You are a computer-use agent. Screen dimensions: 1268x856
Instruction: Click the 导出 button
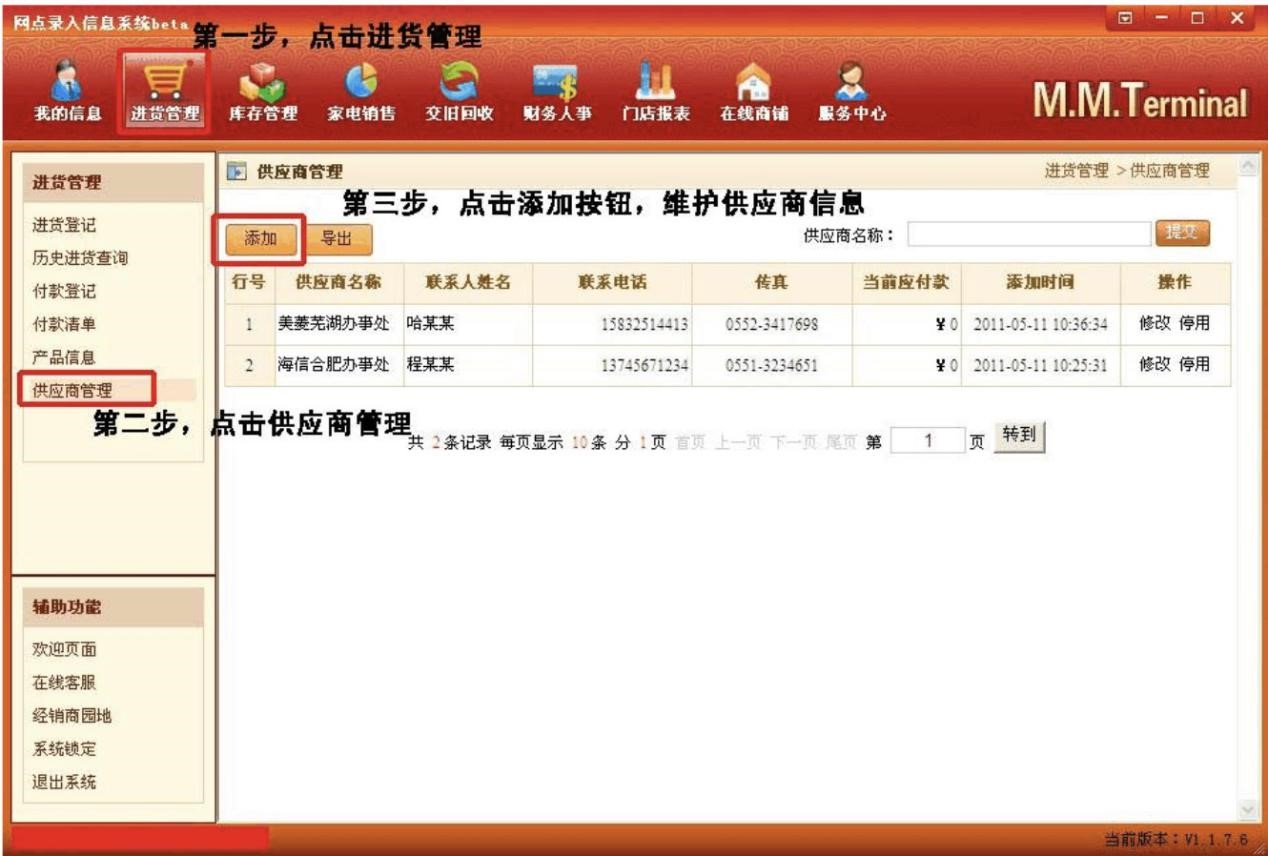(339, 238)
